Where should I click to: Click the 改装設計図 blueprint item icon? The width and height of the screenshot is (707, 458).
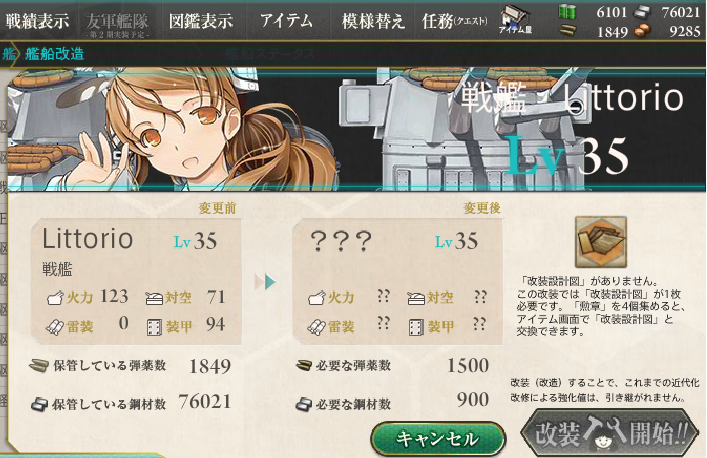click(x=601, y=242)
